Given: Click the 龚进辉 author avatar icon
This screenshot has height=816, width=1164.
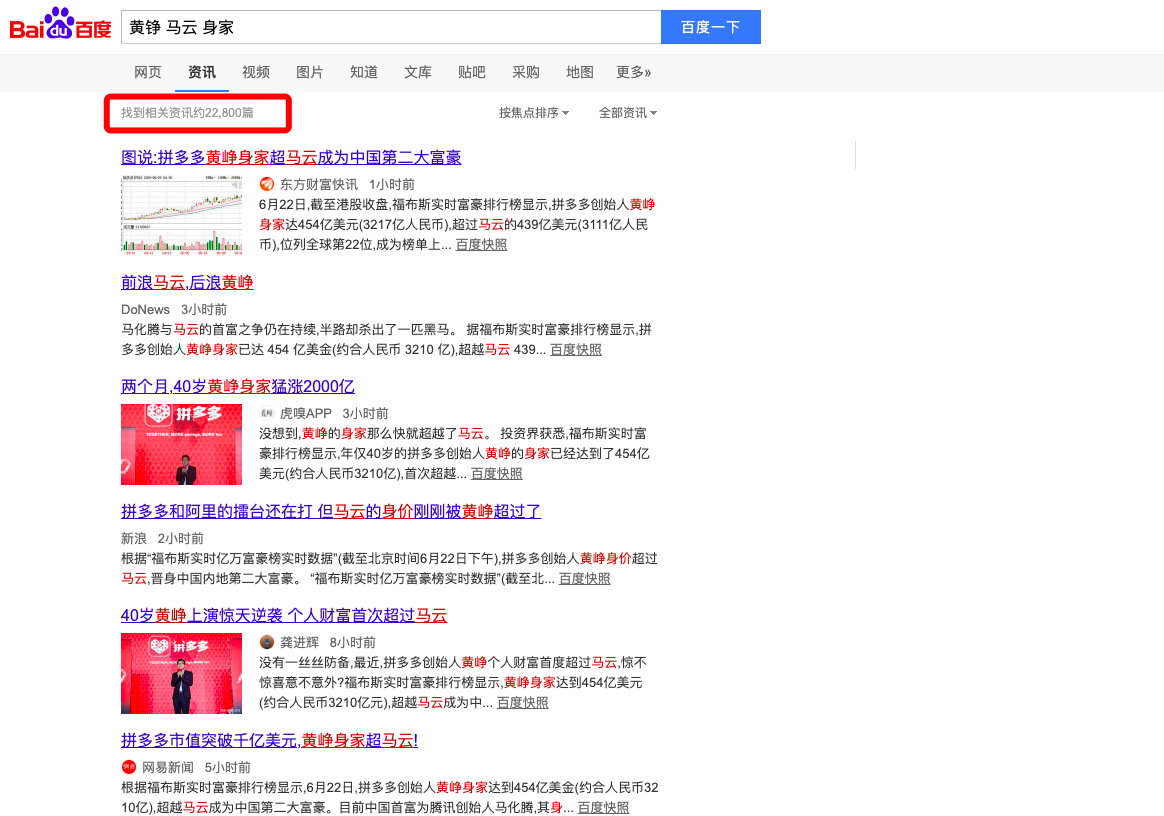Looking at the screenshot, I should coord(267,642).
